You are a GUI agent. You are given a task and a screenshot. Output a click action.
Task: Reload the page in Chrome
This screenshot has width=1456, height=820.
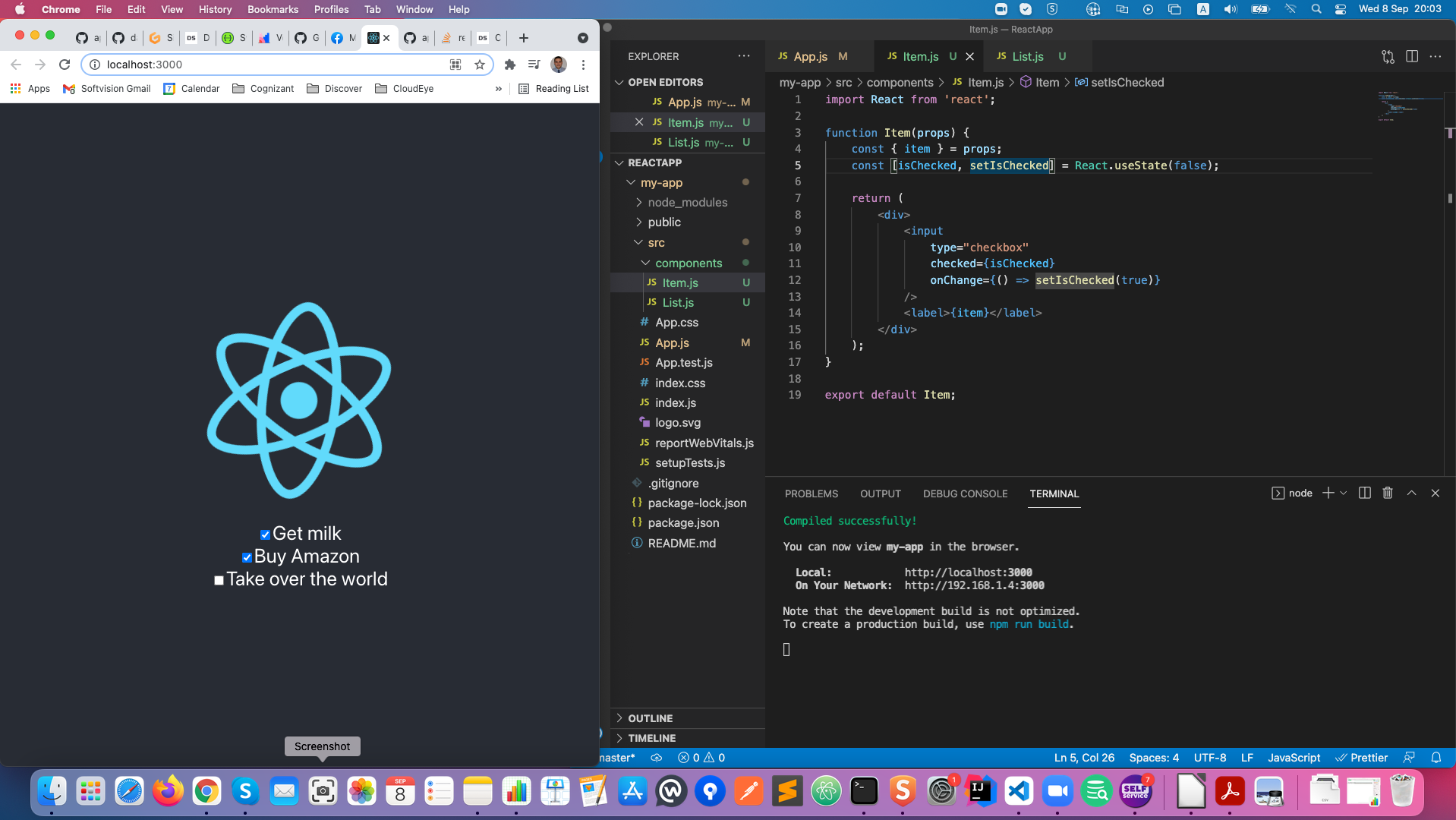[x=65, y=65]
